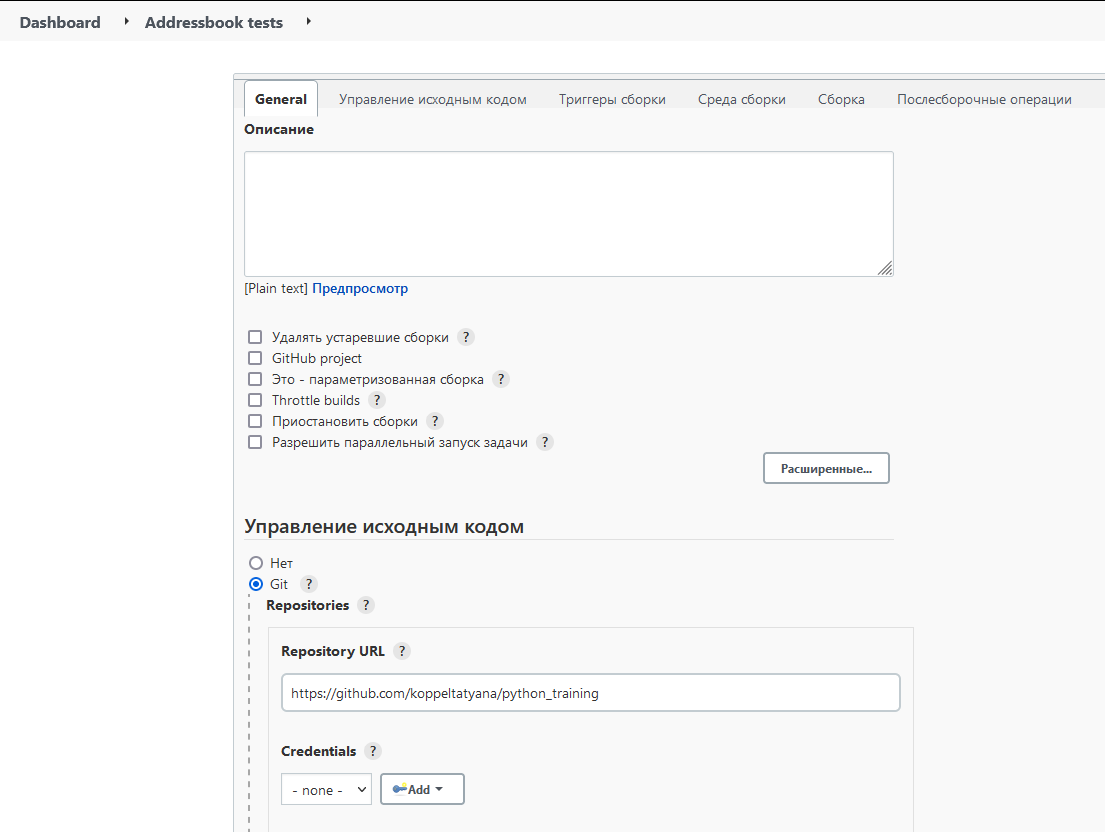The image size is (1105, 832).
Task: Click the "Расширенные..." button
Action: (826, 467)
